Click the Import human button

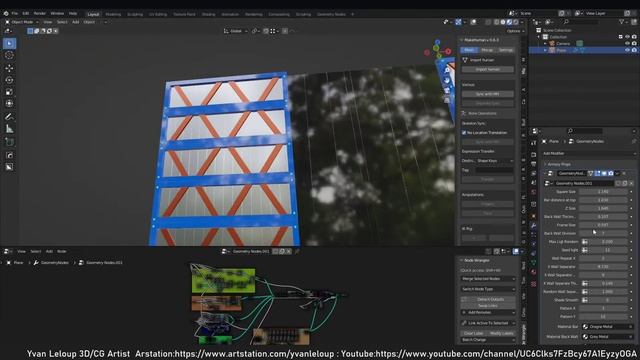point(488,69)
